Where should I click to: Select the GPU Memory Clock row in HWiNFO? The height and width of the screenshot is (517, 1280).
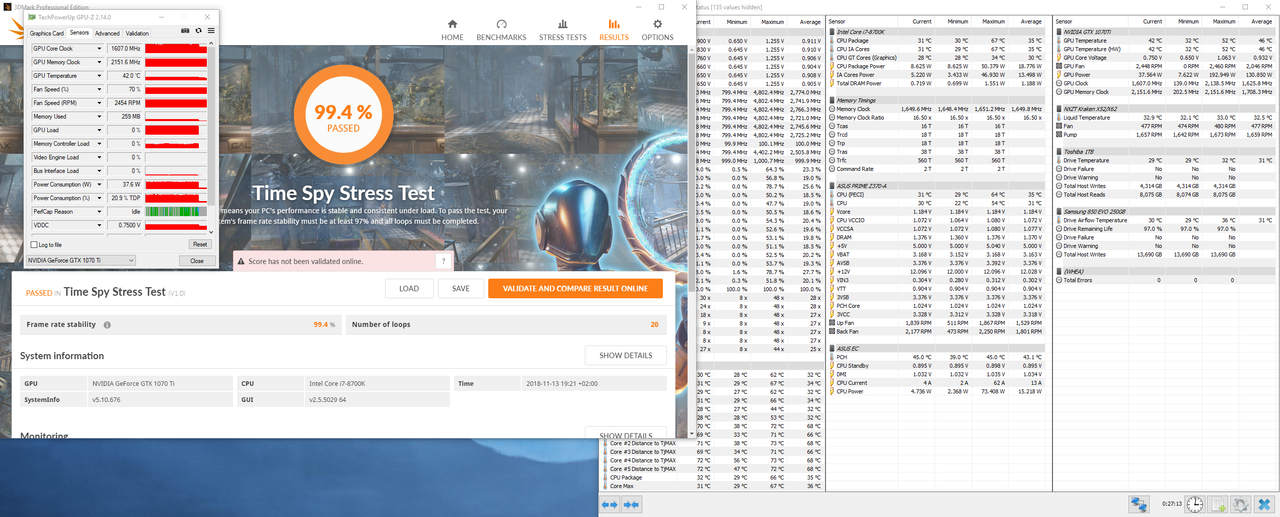click(x=1166, y=92)
